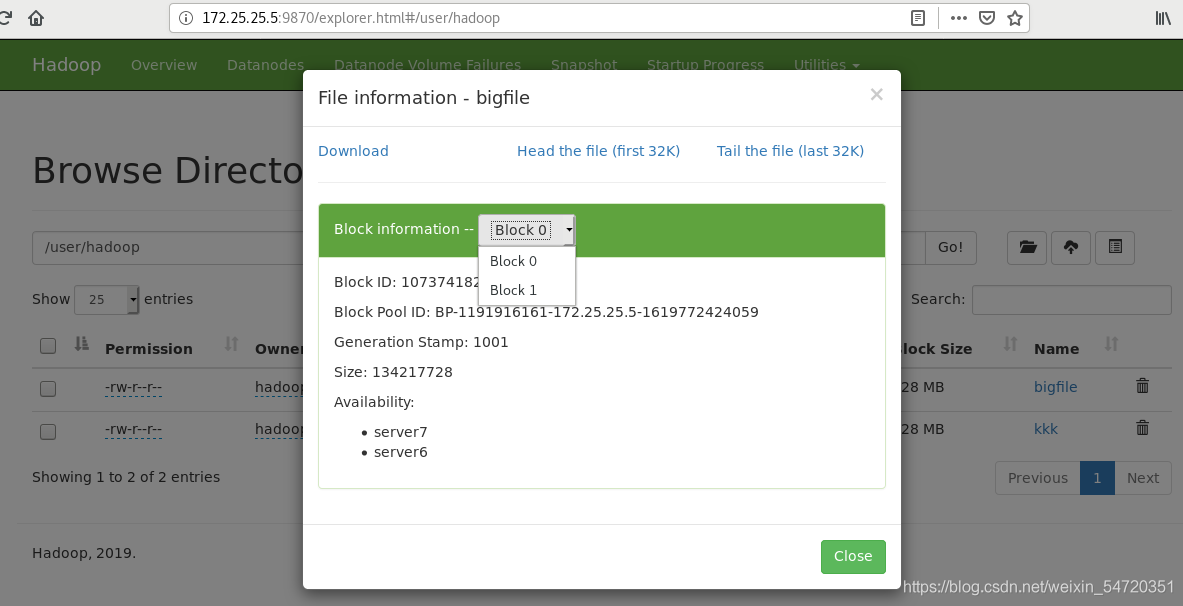Sort by the first column sort icon

82,344
